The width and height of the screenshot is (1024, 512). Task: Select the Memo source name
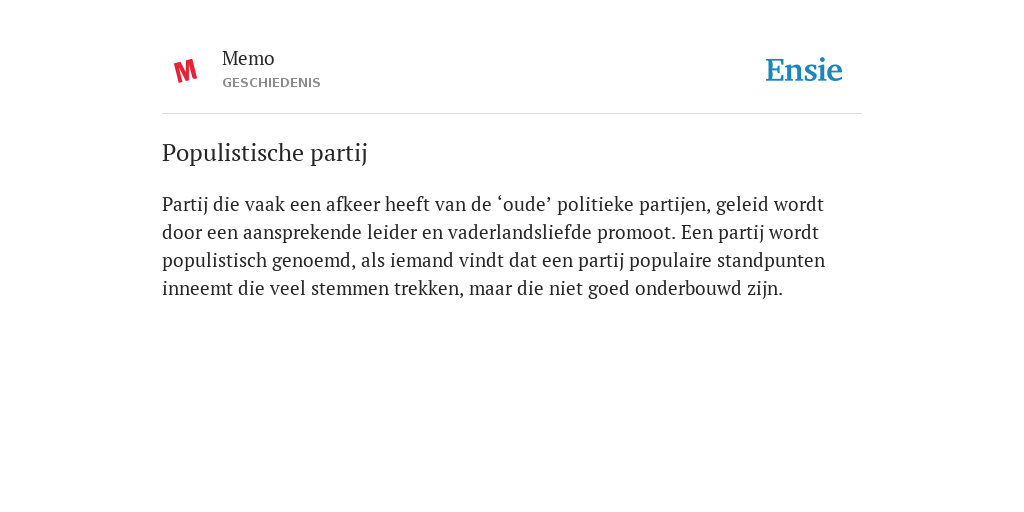pyautogui.click(x=248, y=59)
